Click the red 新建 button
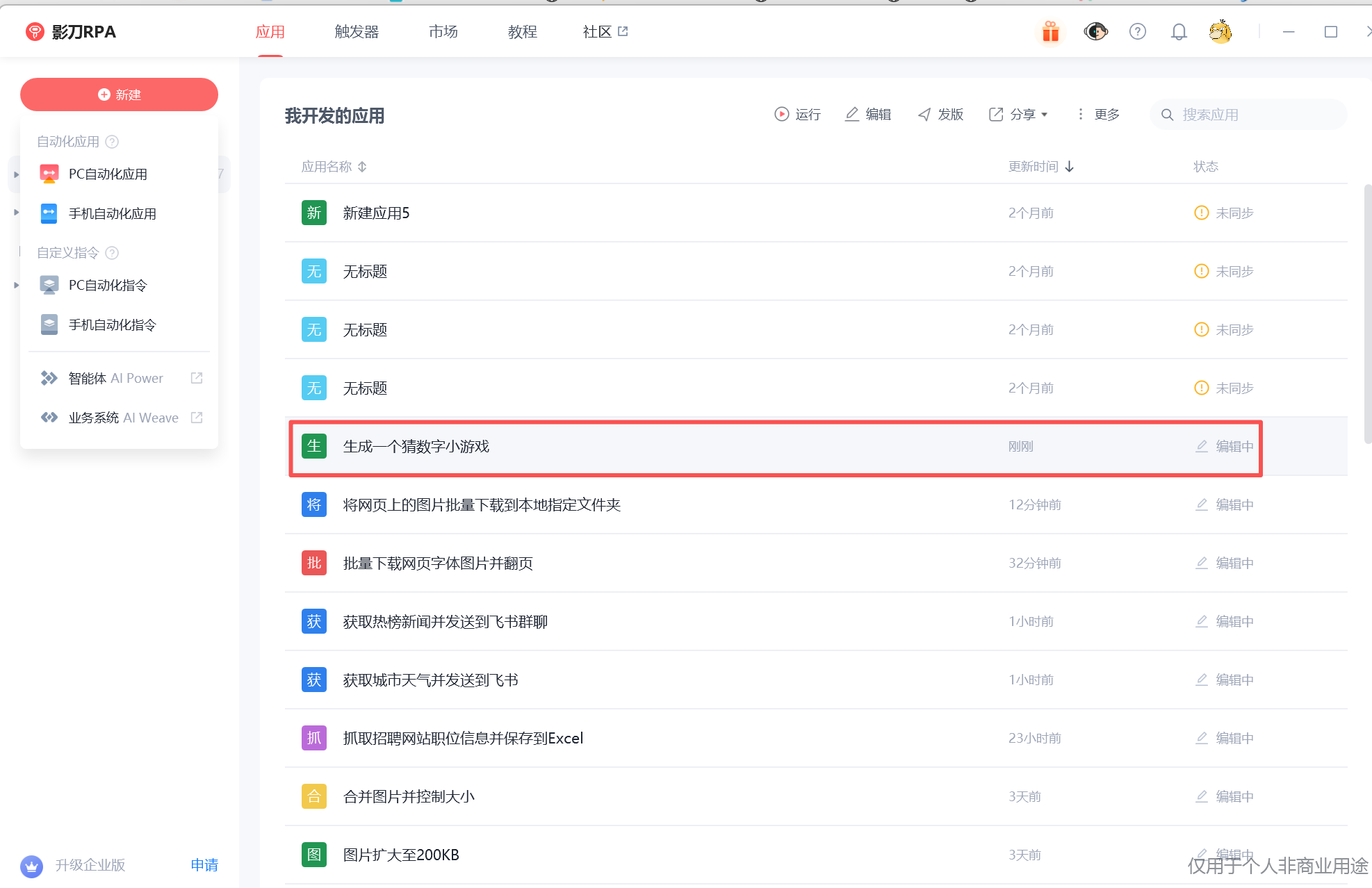Screen dimensions: 1372x888 119,94
